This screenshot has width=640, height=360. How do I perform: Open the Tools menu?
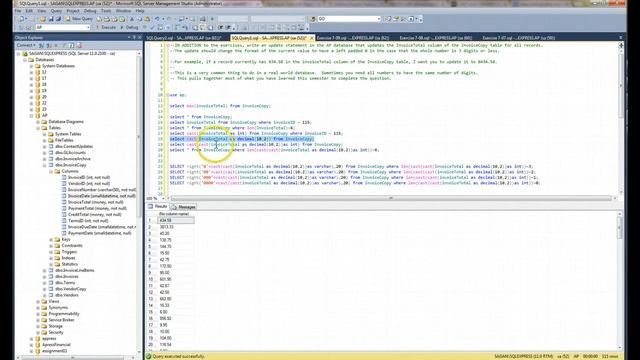(106, 11)
